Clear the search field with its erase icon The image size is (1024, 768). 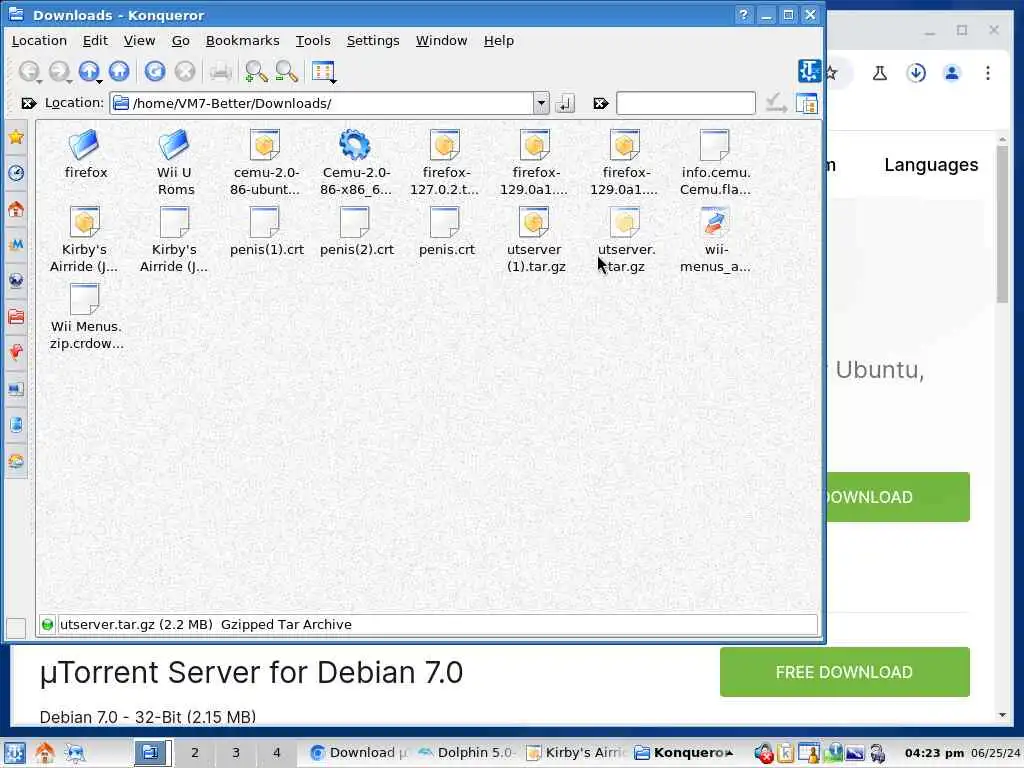[601, 103]
